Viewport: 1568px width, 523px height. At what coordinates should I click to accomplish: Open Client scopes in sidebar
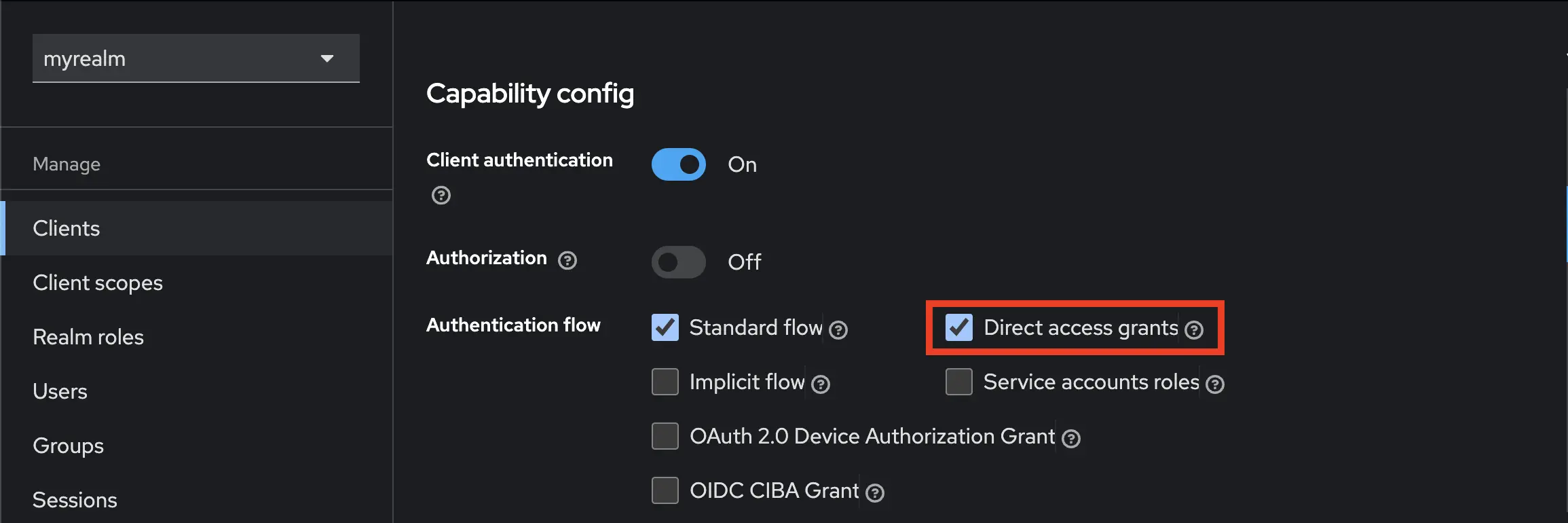(98, 283)
